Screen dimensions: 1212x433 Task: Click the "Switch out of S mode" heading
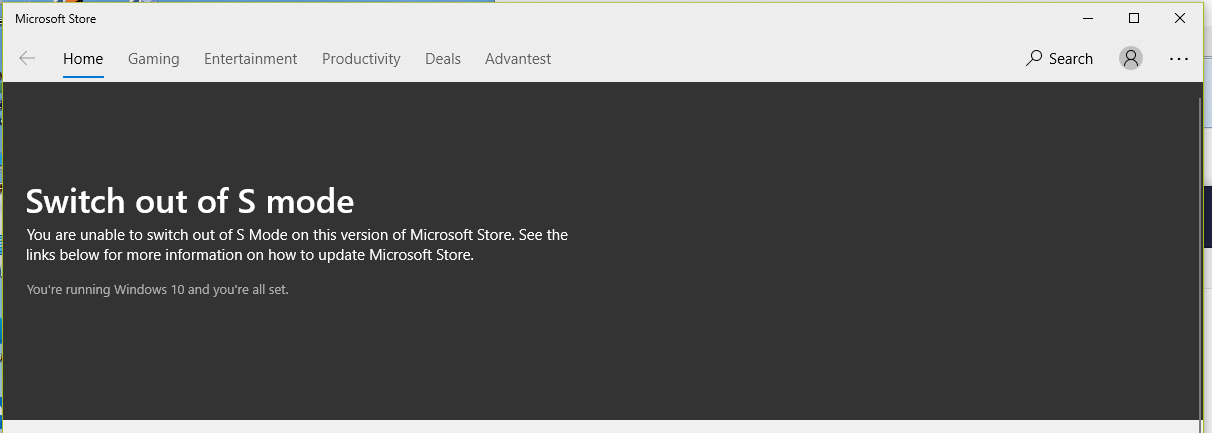(x=190, y=202)
